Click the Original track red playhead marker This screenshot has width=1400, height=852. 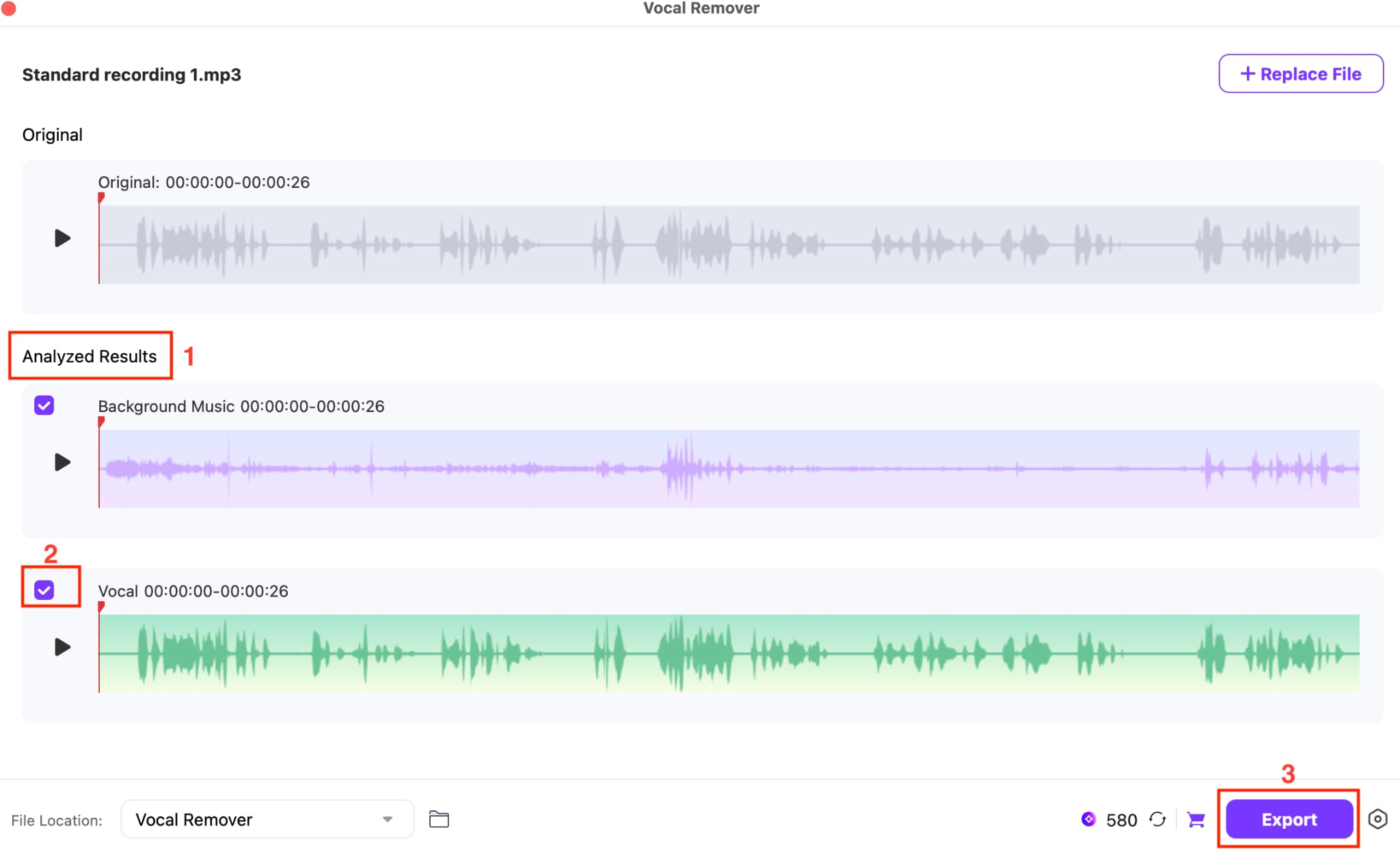(101, 198)
